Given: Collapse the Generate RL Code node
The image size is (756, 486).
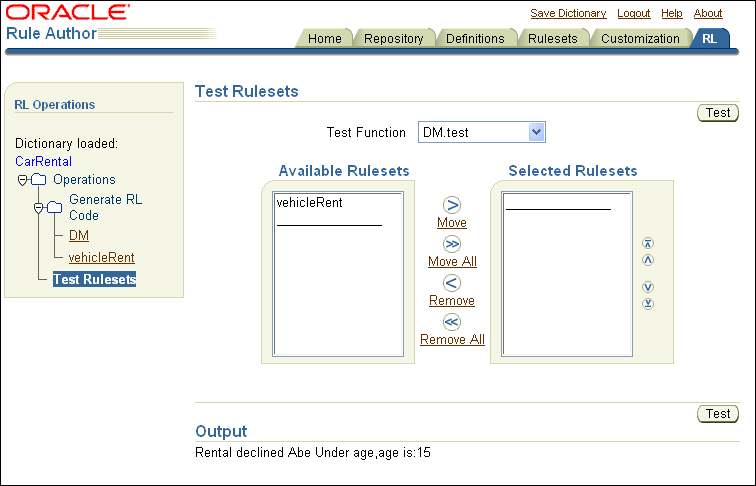Looking at the screenshot, I should pyautogui.click(x=39, y=208).
